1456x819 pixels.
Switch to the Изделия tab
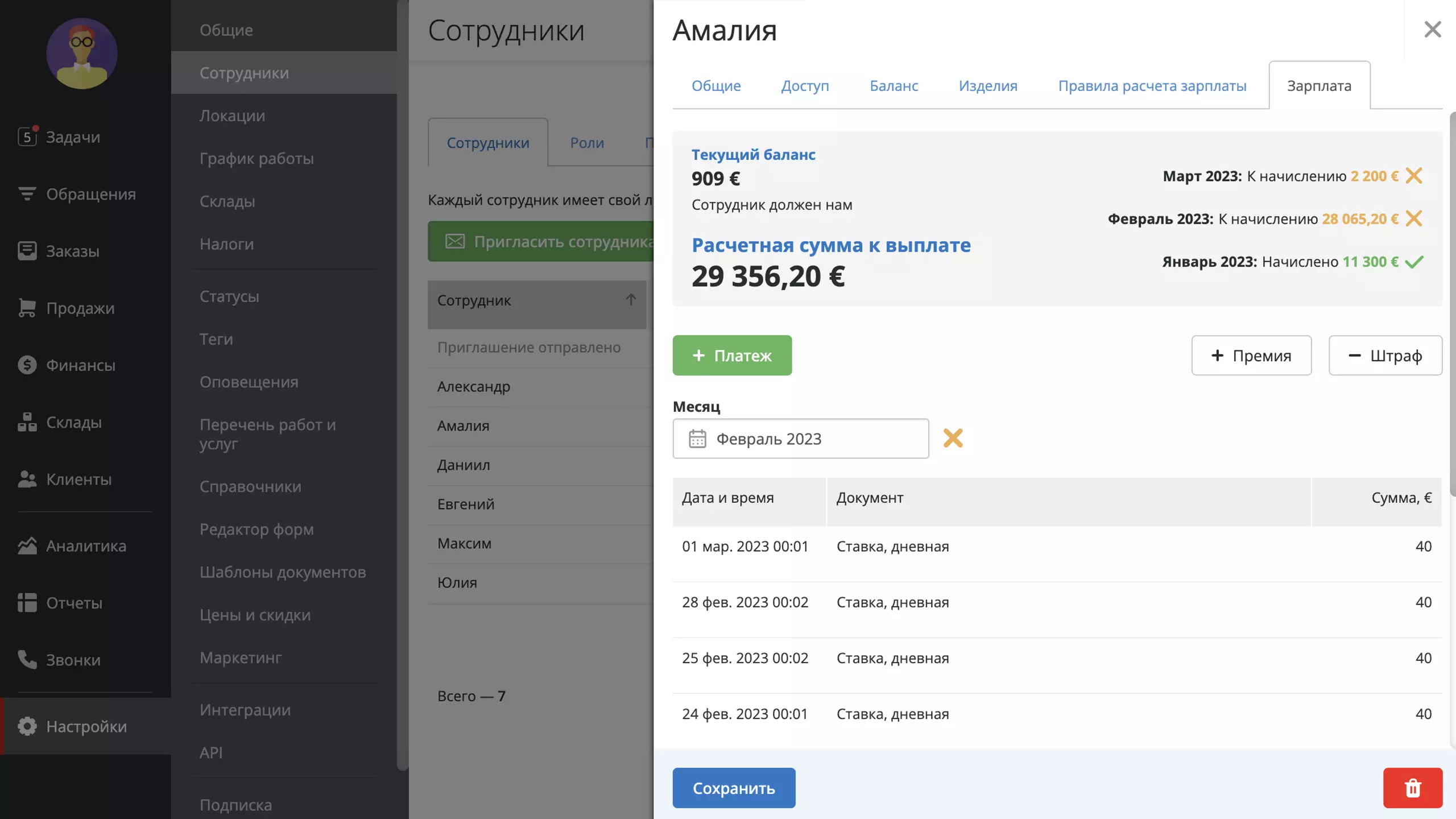pyautogui.click(x=988, y=85)
